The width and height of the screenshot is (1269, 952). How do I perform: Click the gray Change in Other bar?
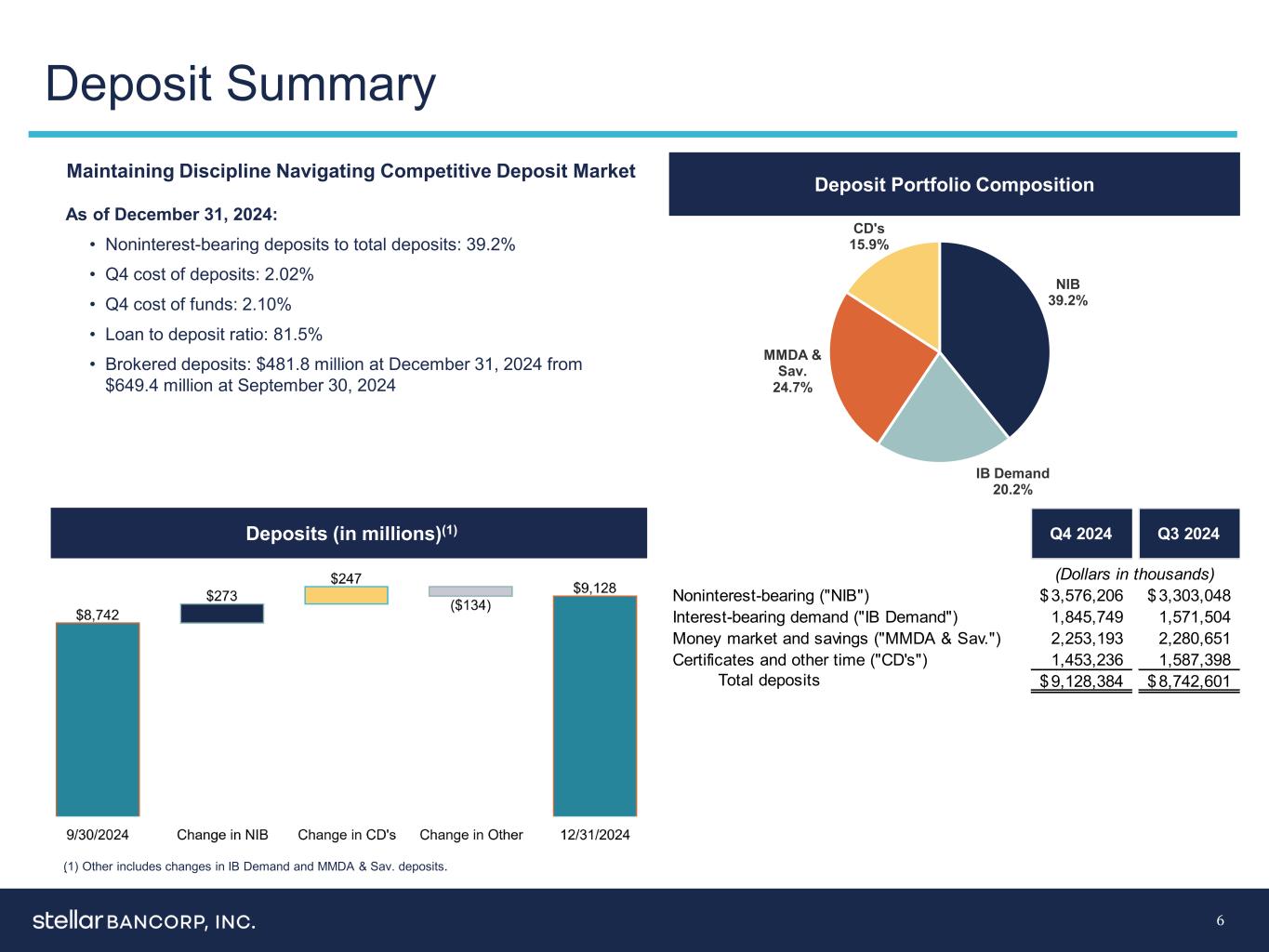[470, 591]
